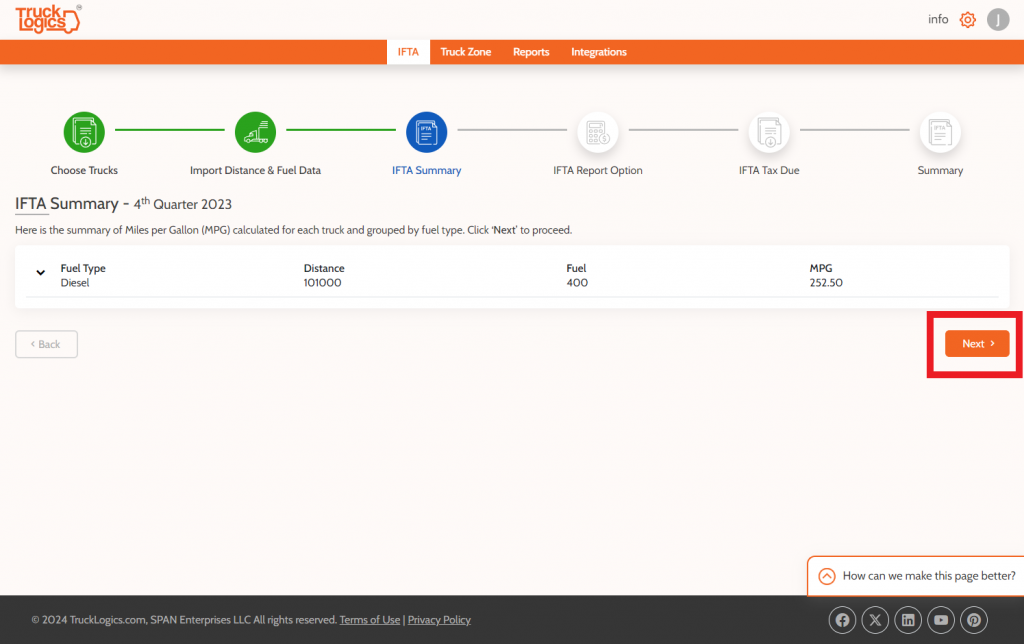Open the Integrations tab
Image resolution: width=1024 pixels, height=644 pixels.
click(x=599, y=52)
